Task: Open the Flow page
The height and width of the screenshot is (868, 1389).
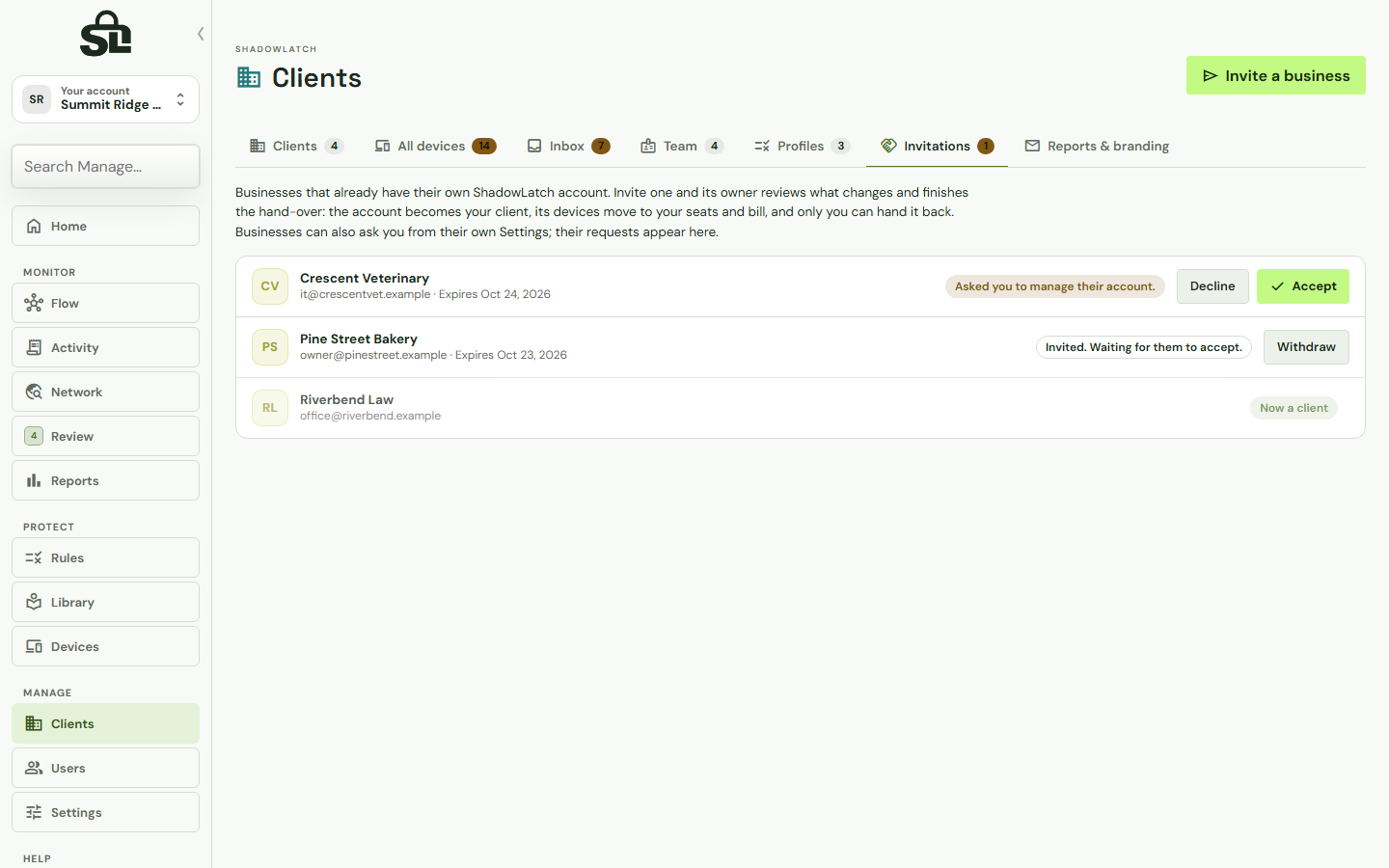Action: 106,303
